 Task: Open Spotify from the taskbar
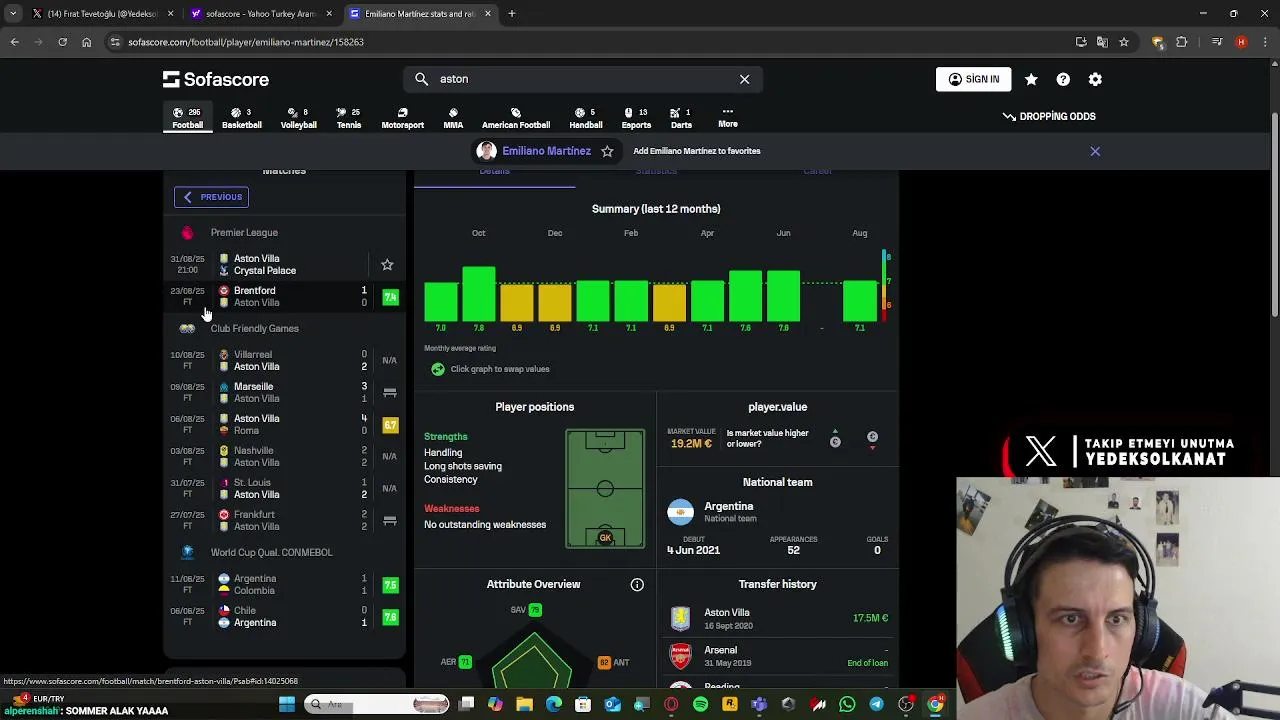(x=700, y=704)
